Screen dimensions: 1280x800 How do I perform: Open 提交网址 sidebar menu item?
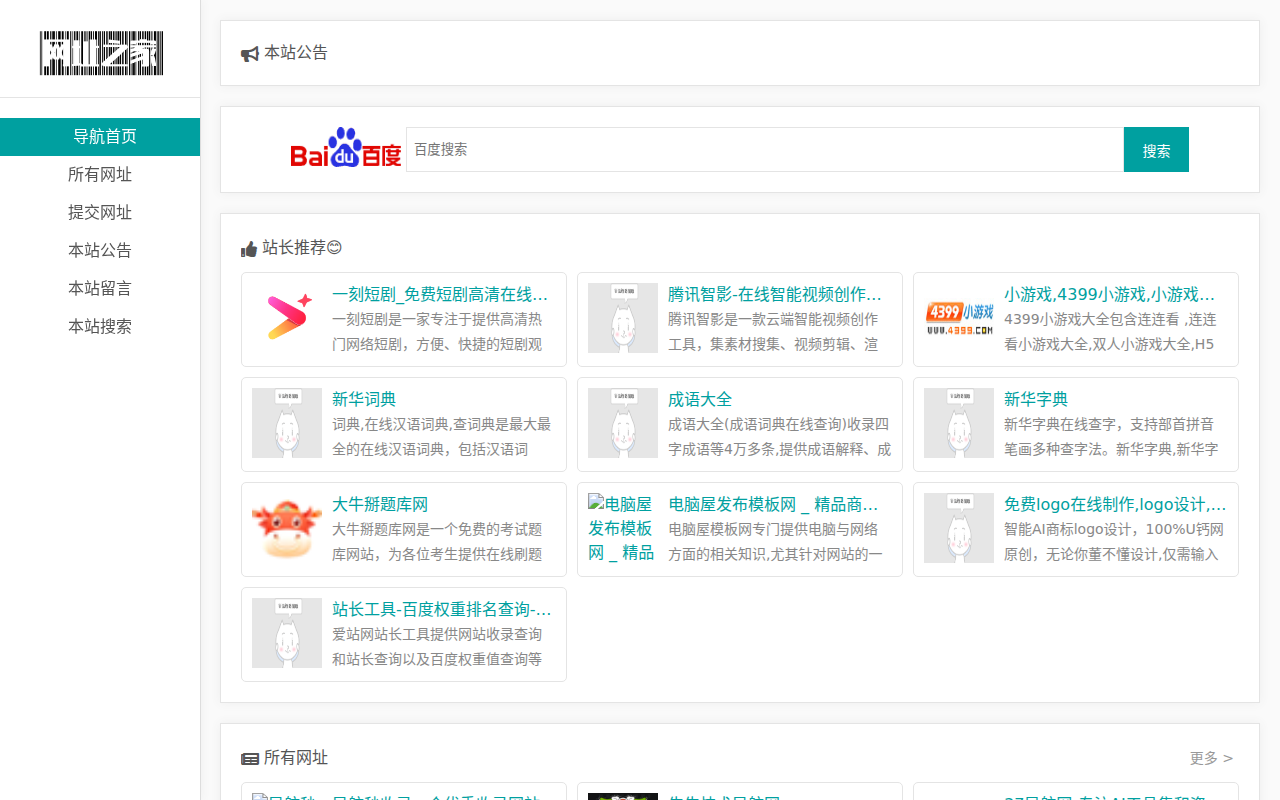[100, 213]
